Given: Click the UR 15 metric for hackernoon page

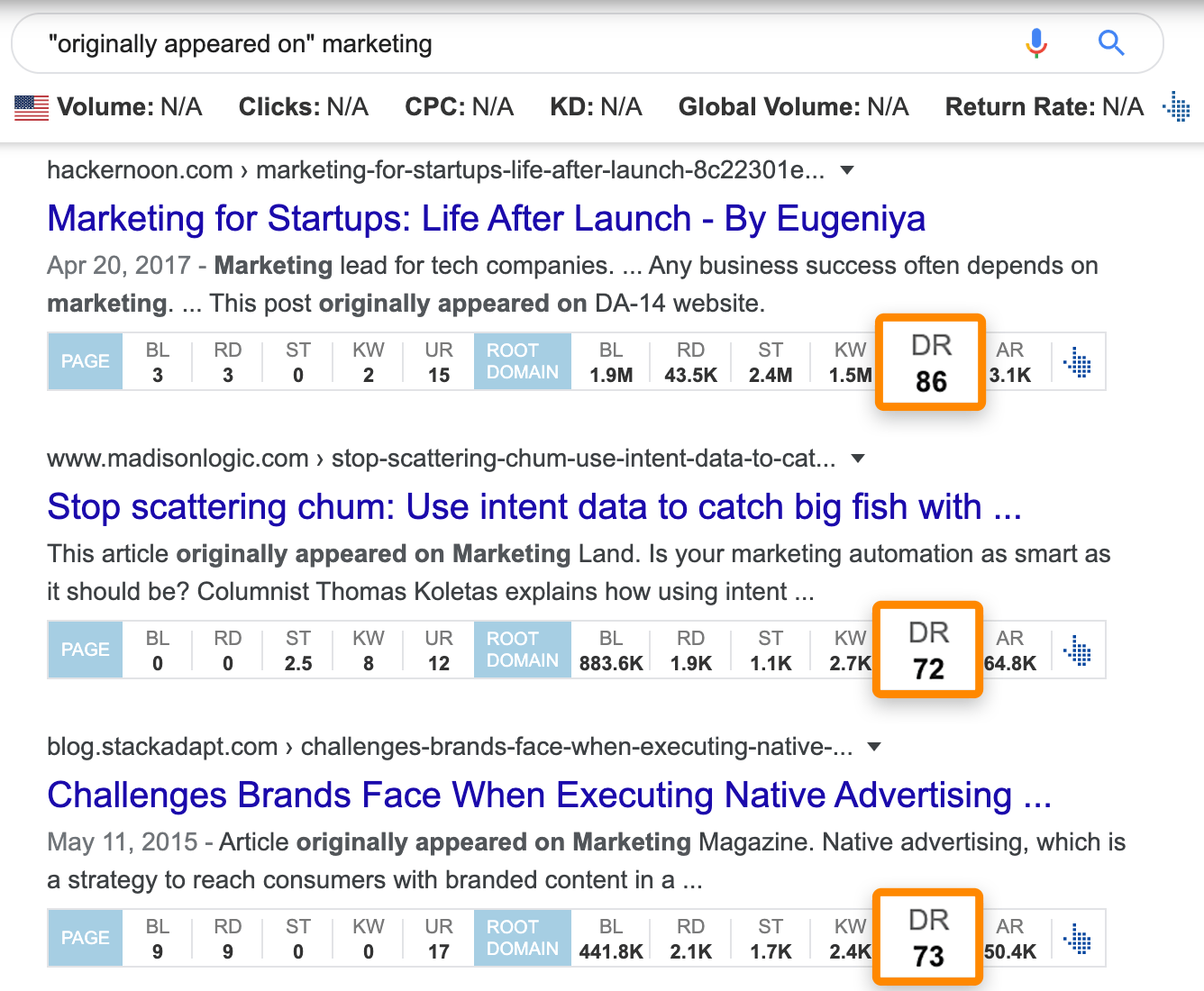Looking at the screenshot, I should pos(438,360).
